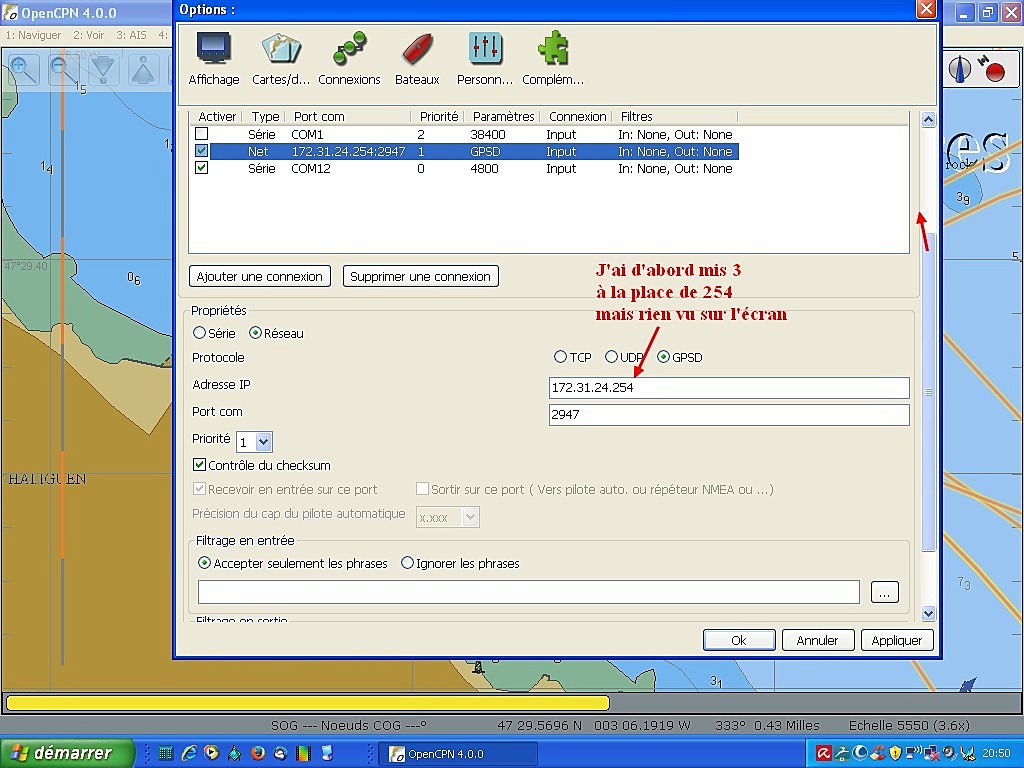Click the zoom out magnifier on chart toolbar
The width and height of the screenshot is (1024, 768).
pyautogui.click(x=63, y=69)
